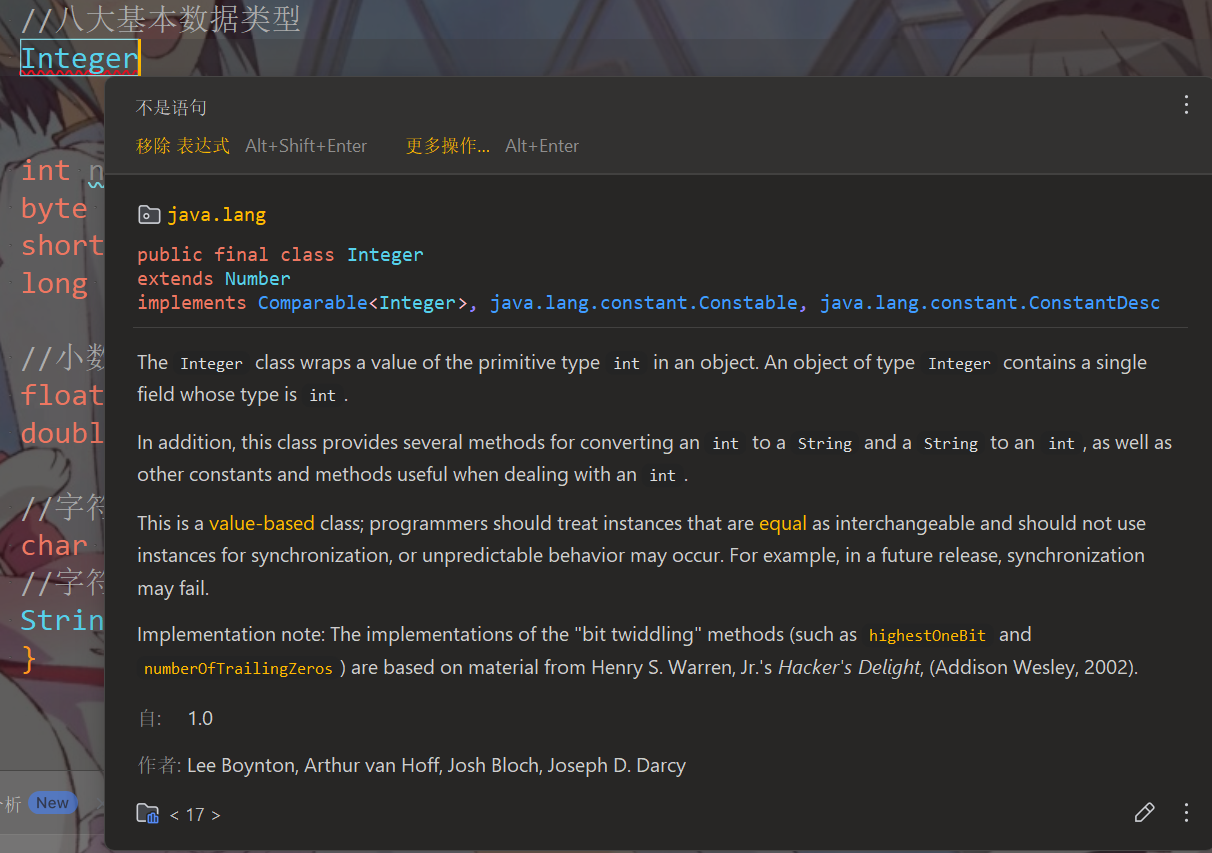Open the inspection popup's three-dot options menu
The width and height of the screenshot is (1212, 853).
point(1186,105)
